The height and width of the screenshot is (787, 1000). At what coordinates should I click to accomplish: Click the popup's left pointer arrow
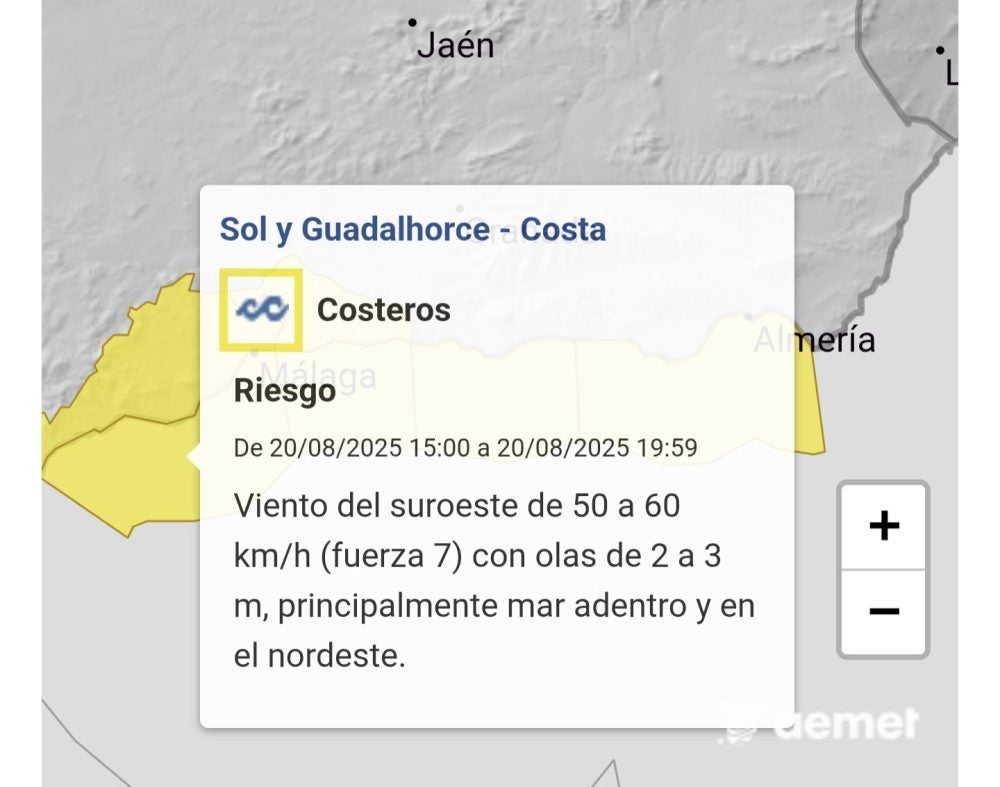pyautogui.click(x=194, y=456)
